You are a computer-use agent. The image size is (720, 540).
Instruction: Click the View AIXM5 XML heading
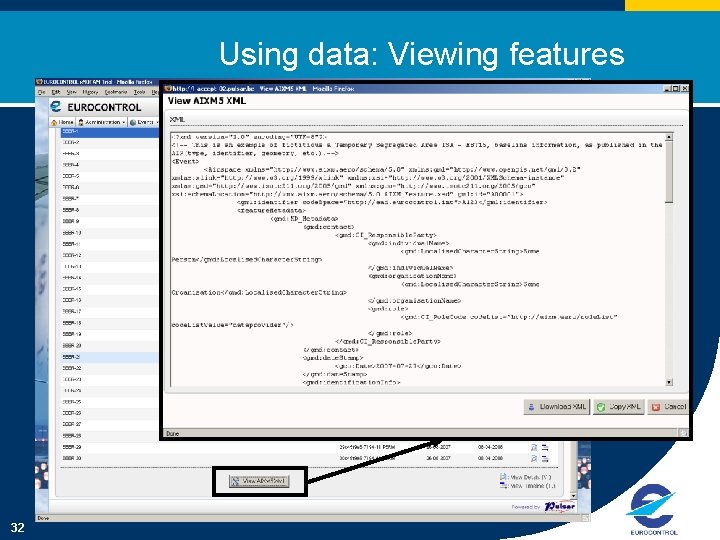click(x=207, y=101)
